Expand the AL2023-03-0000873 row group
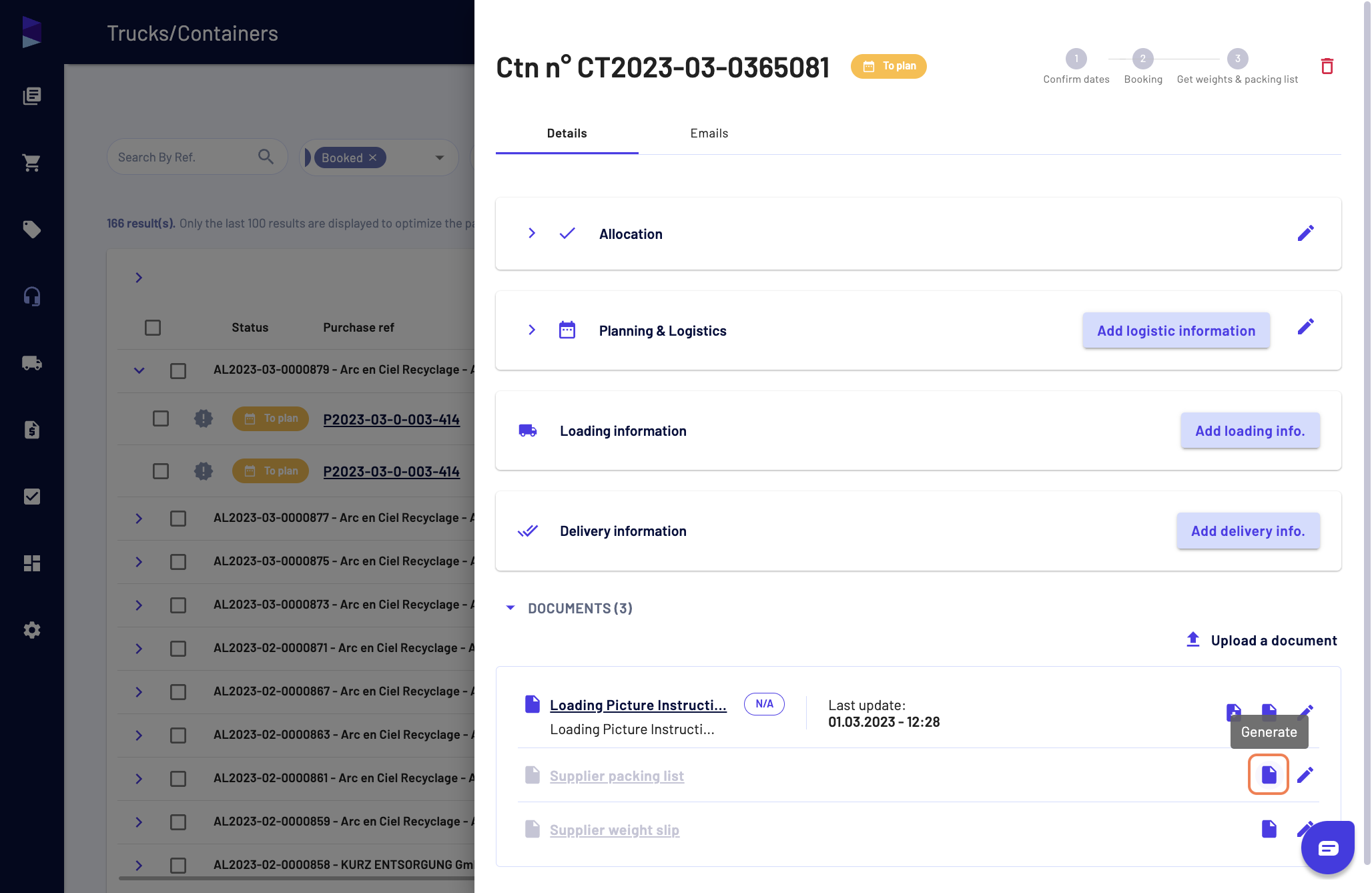 click(139, 605)
